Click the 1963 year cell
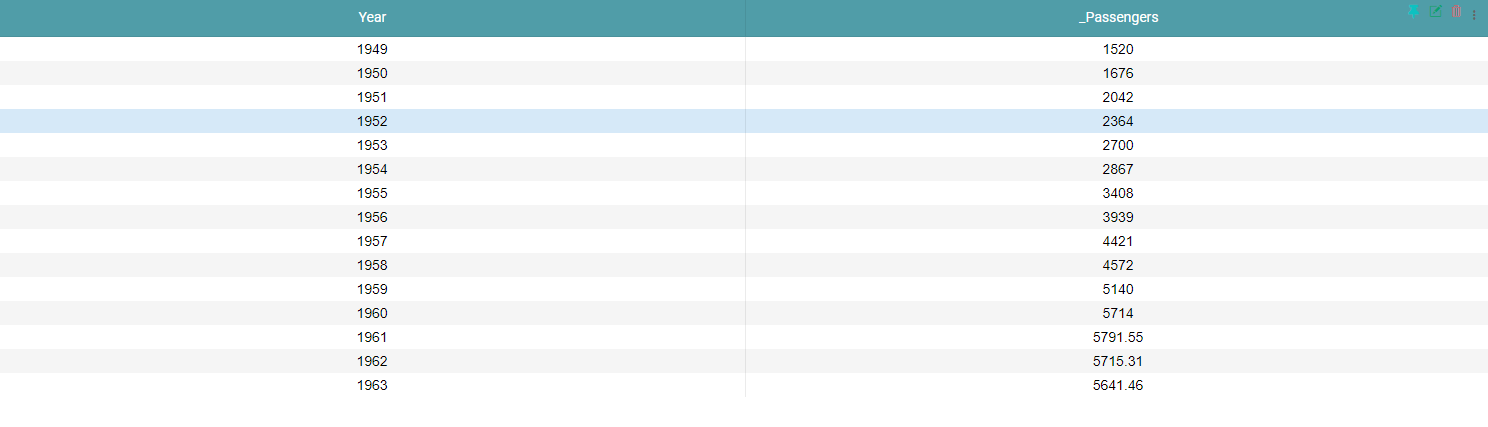The height and width of the screenshot is (427, 1488). 372,385
